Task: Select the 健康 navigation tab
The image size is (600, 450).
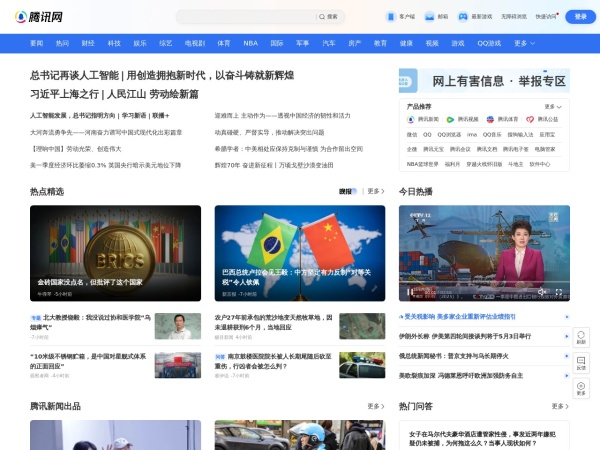Action: tap(406, 43)
